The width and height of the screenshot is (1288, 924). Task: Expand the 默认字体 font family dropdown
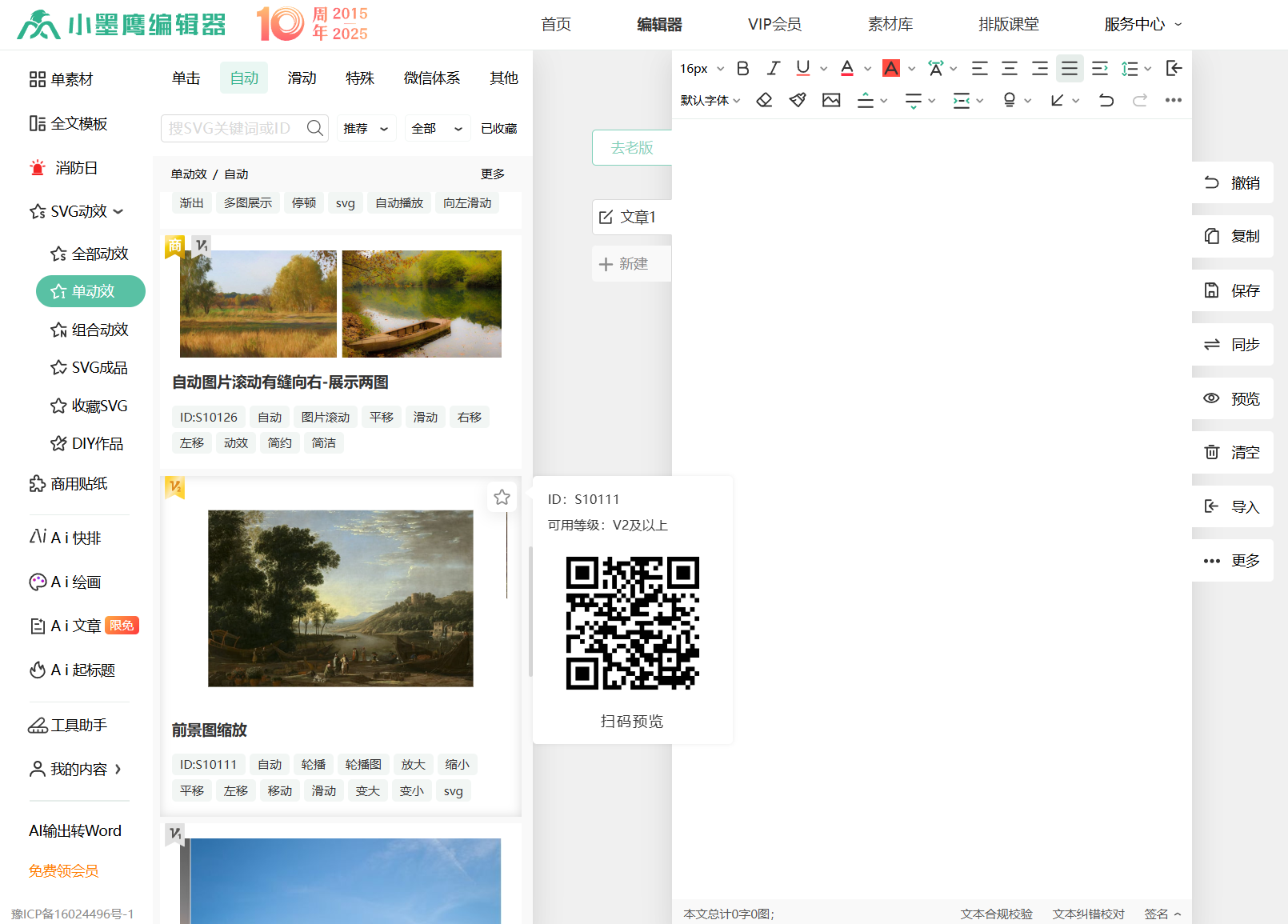click(710, 100)
